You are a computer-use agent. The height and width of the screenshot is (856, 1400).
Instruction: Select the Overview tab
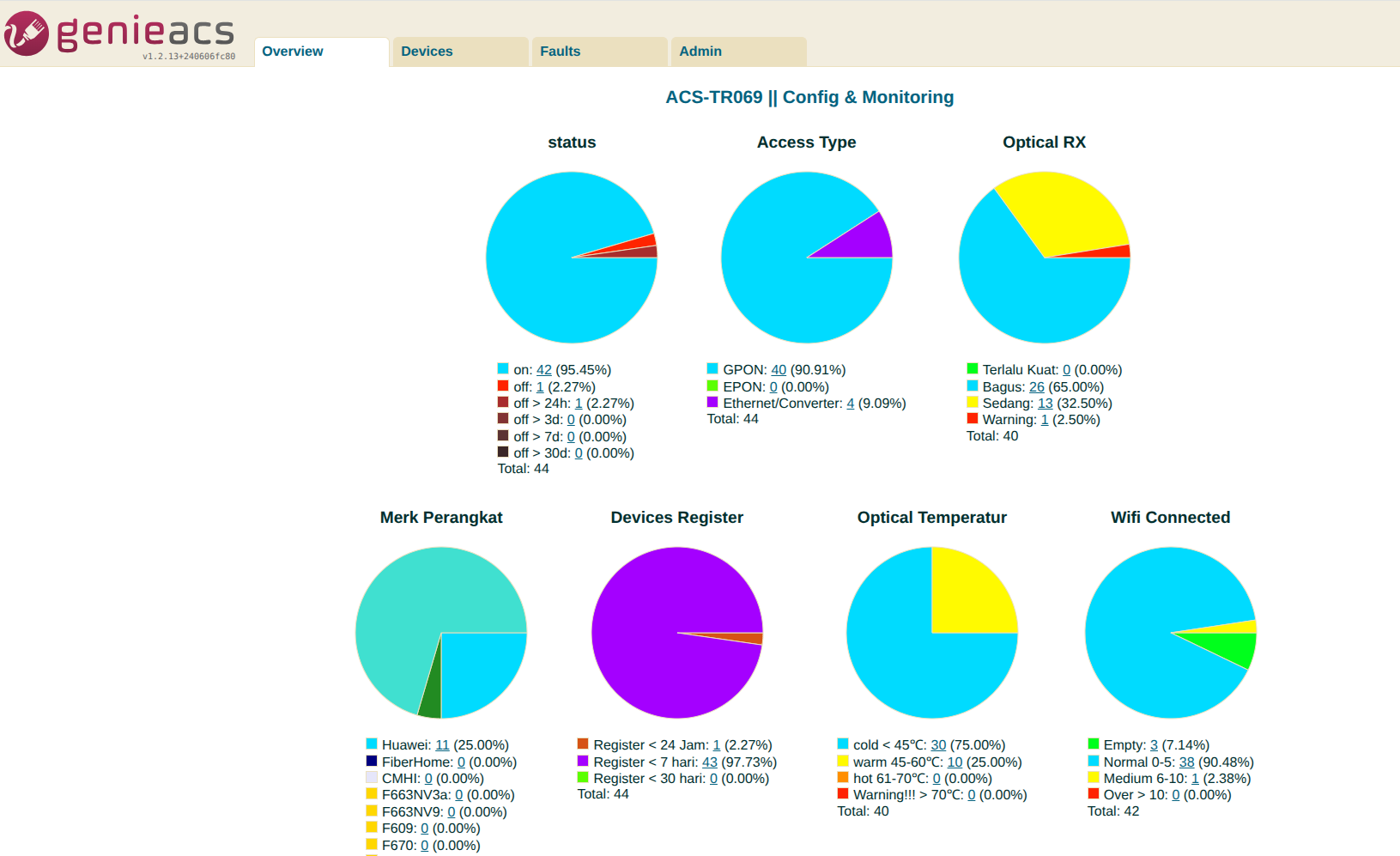293,52
